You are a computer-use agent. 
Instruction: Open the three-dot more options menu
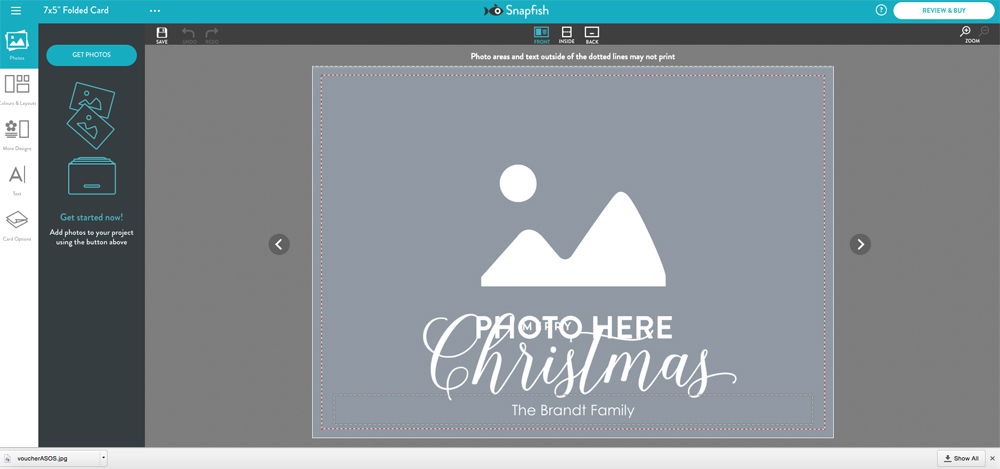tap(155, 11)
